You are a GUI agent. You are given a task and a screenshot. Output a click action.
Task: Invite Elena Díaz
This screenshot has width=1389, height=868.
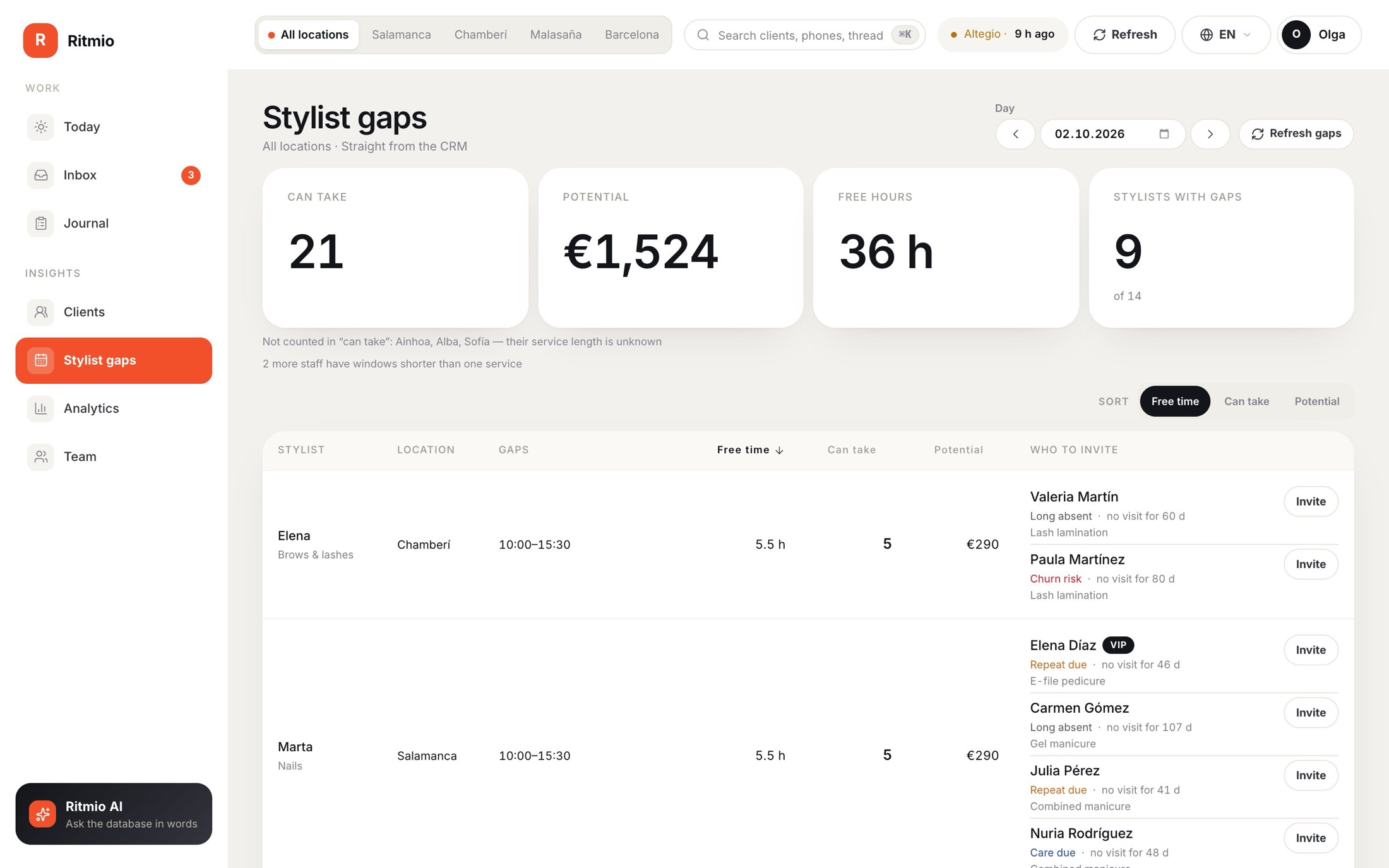tap(1311, 650)
